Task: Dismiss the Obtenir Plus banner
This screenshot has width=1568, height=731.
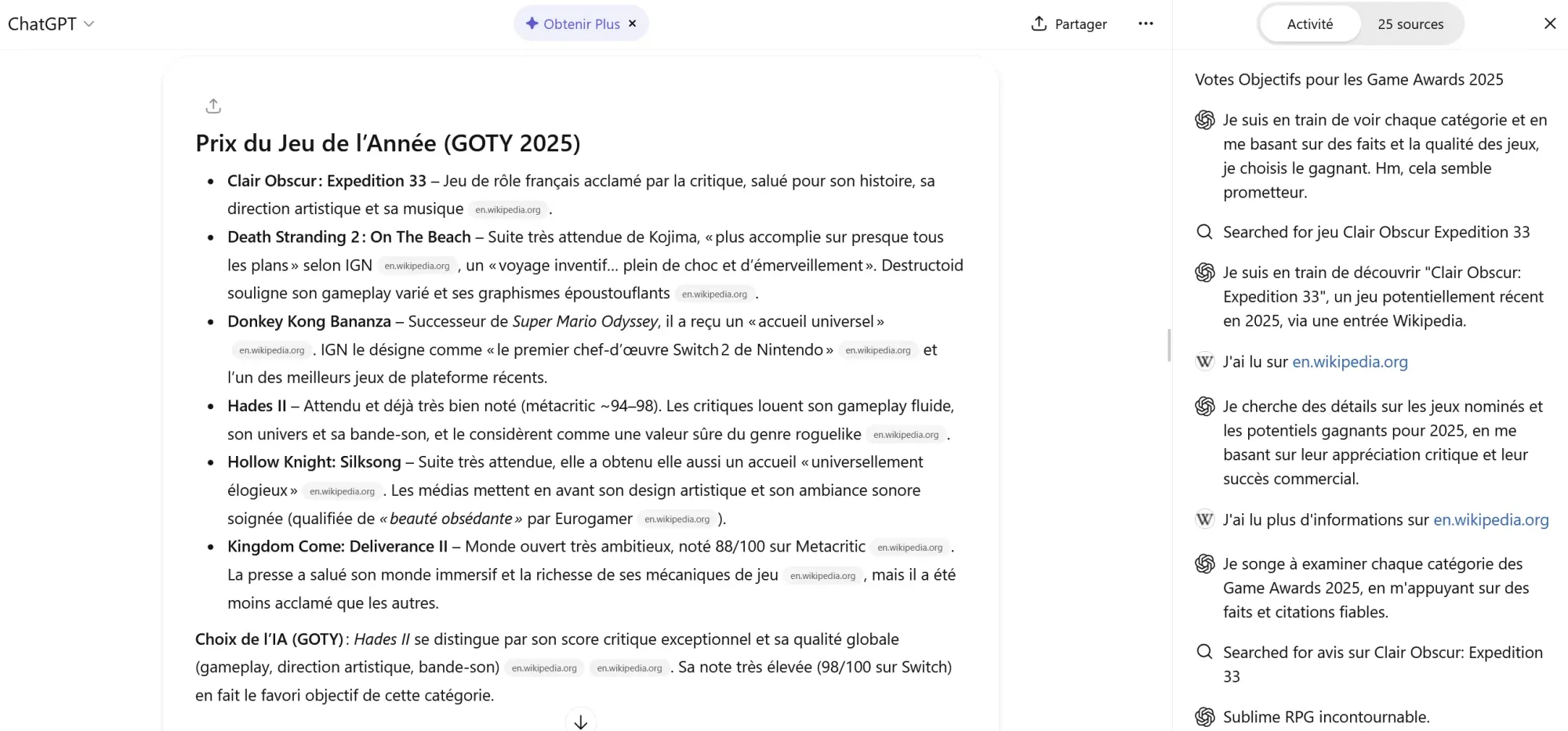Action: (633, 24)
